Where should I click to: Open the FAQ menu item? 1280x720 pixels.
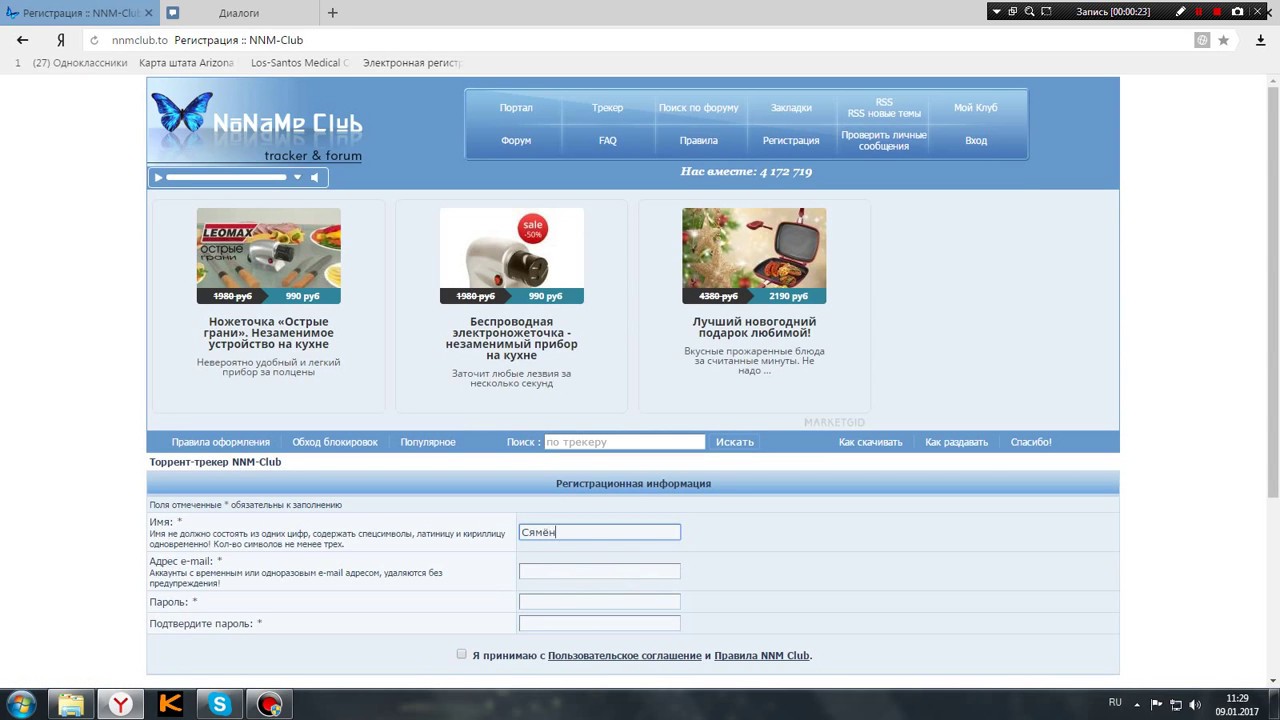tap(607, 141)
